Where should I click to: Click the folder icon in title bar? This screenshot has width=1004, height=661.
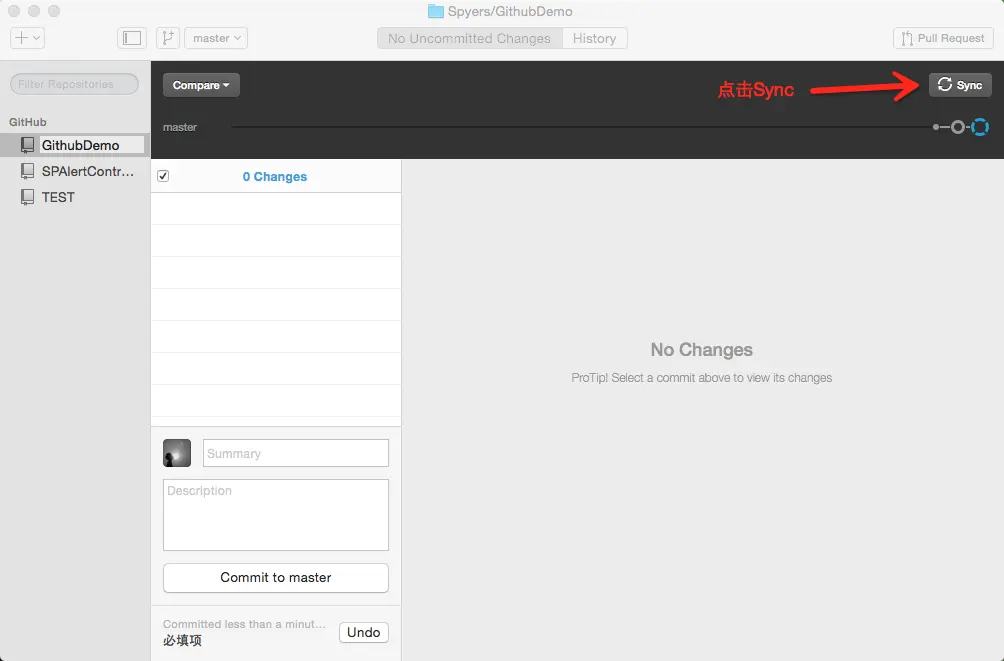436,12
